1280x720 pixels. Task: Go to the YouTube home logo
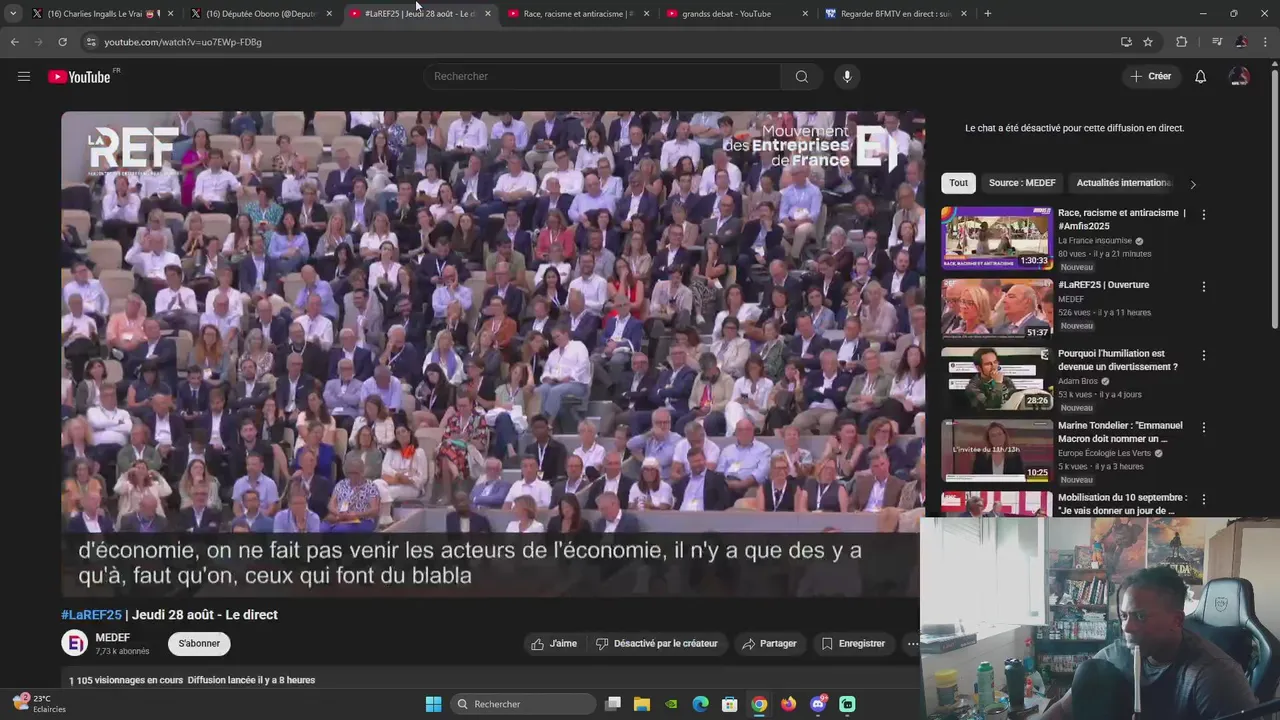pos(79,77)
